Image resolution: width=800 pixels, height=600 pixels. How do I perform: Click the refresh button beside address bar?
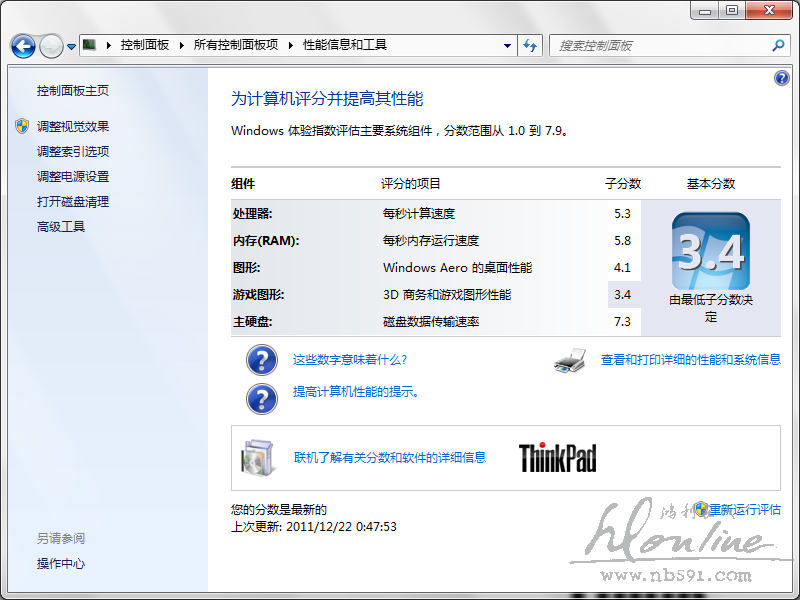pyautogui.click(x=530, y=46)
